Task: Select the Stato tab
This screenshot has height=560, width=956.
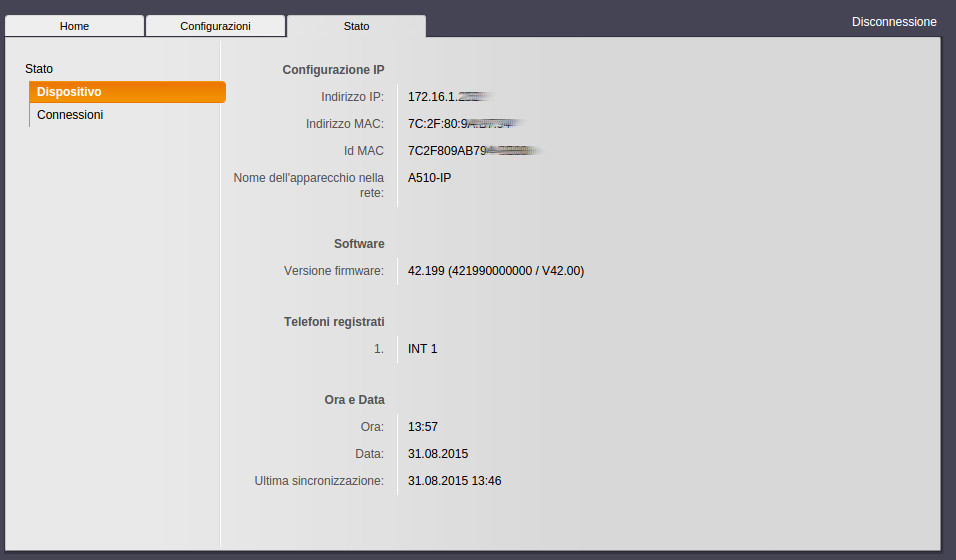Action: [x=356, y=26]
